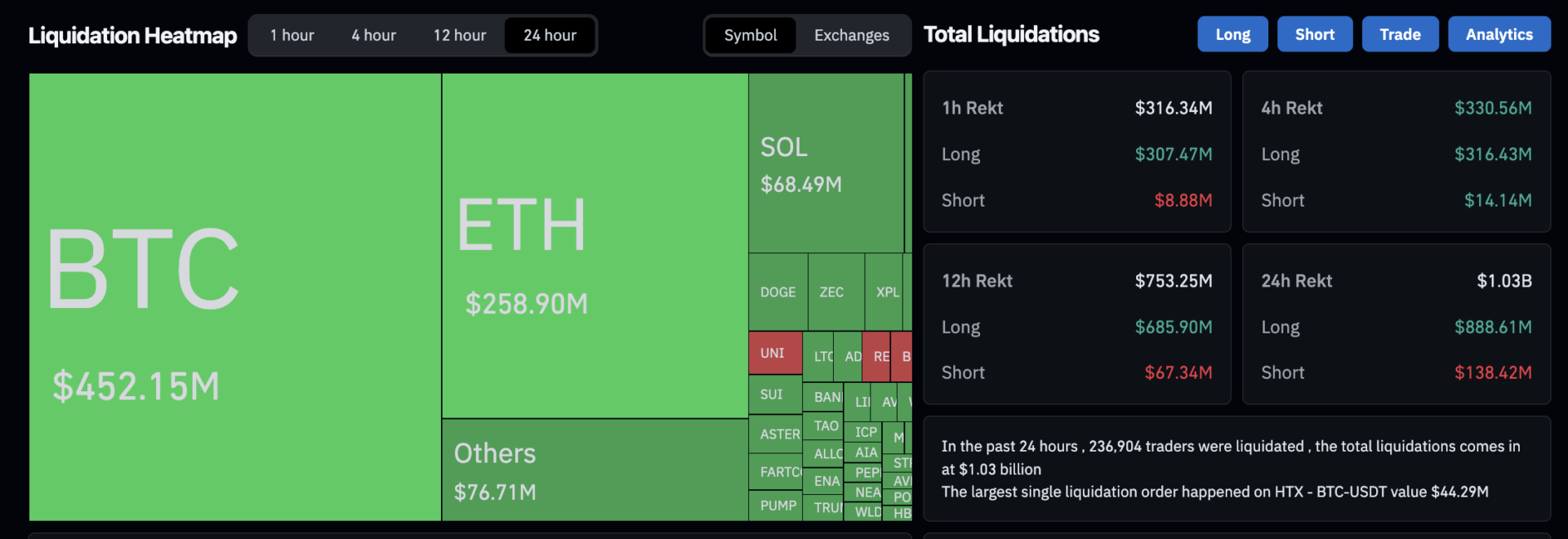1568x539 pixels.
Task: Toggle heatmap view to Symbol
Action: tap(750, 35)
